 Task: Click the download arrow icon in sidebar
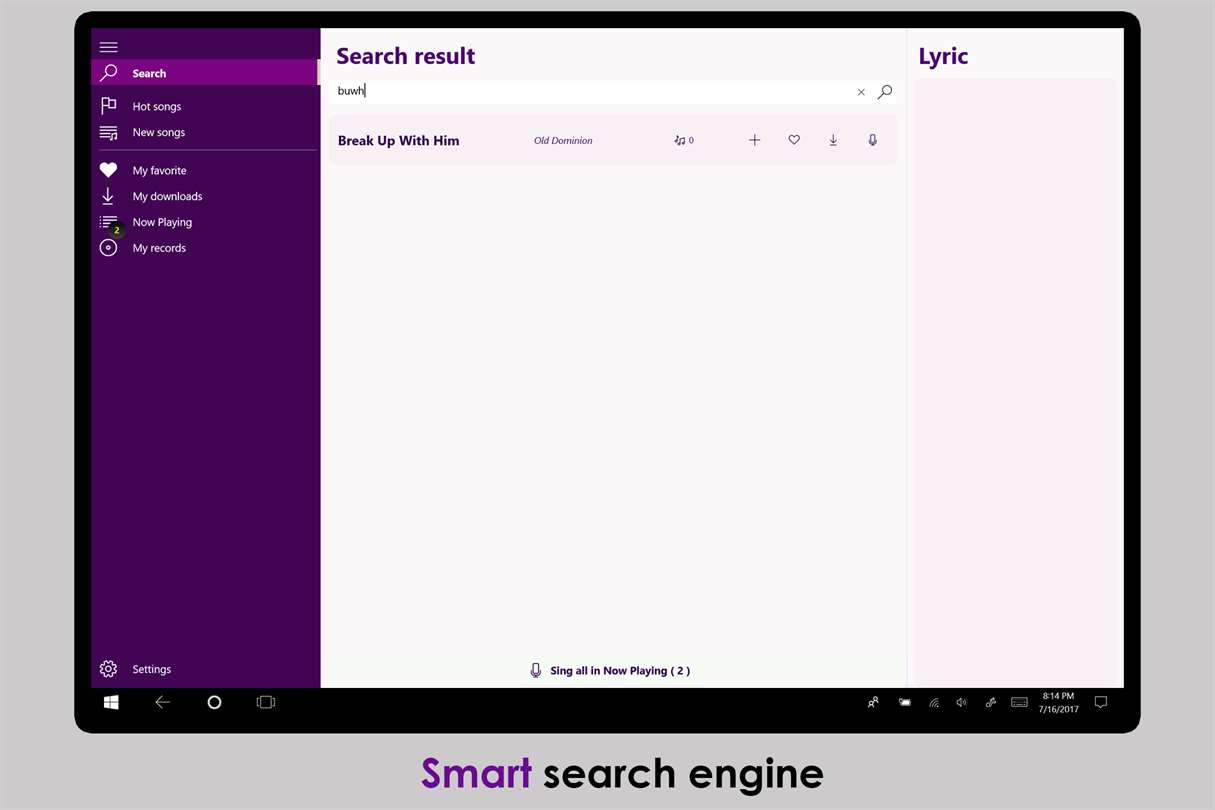click(x=108, y=196)
